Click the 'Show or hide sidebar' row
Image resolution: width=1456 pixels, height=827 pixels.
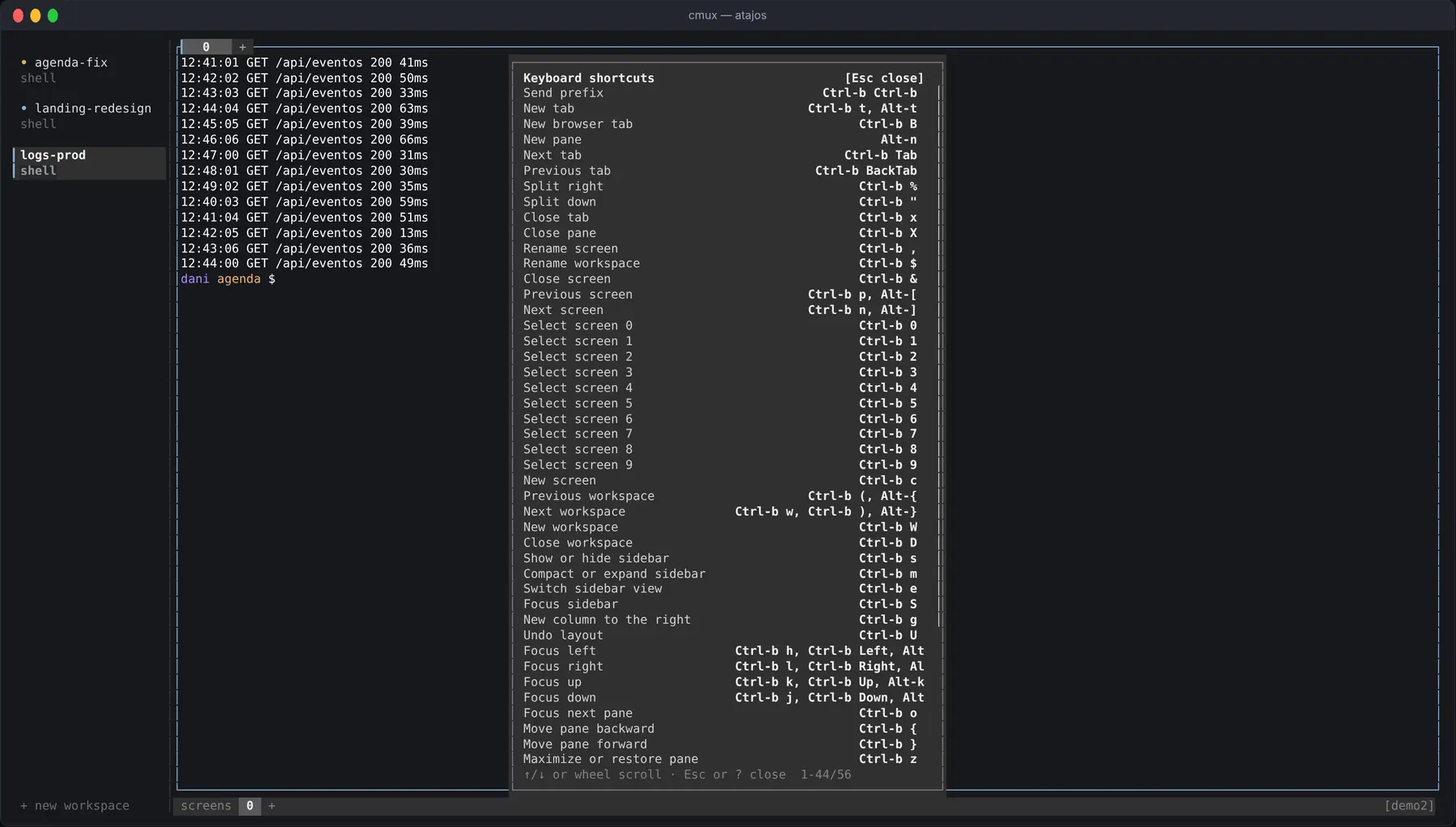[720, 558]
